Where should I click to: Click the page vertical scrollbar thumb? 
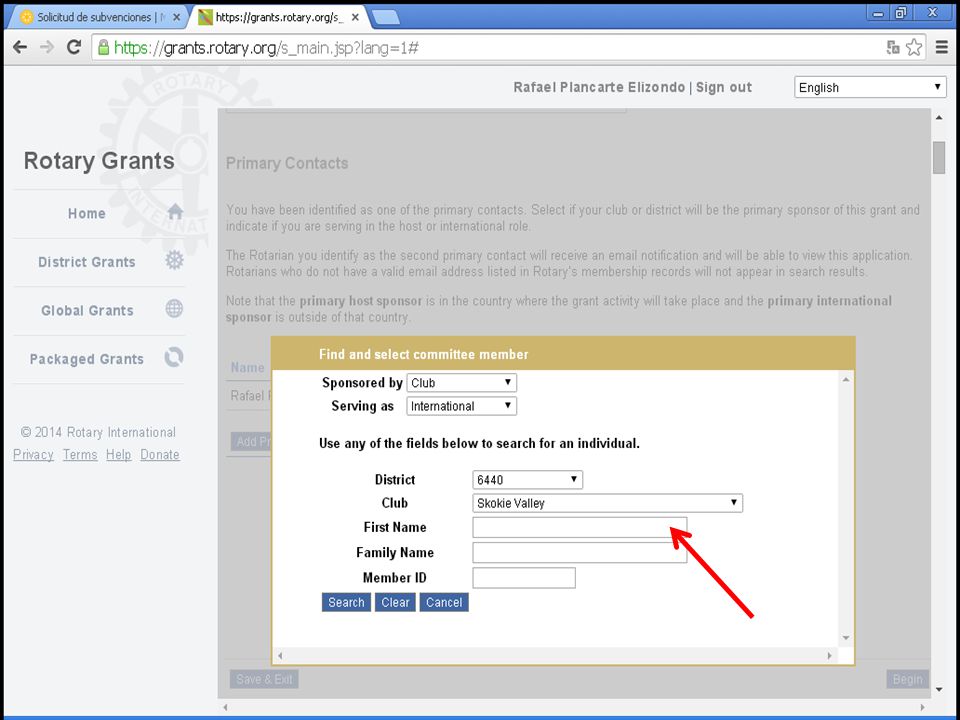939,158
